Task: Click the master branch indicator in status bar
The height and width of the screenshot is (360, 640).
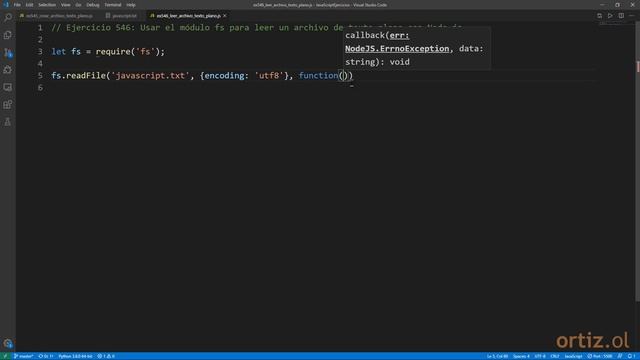Action: coord(23,356)
